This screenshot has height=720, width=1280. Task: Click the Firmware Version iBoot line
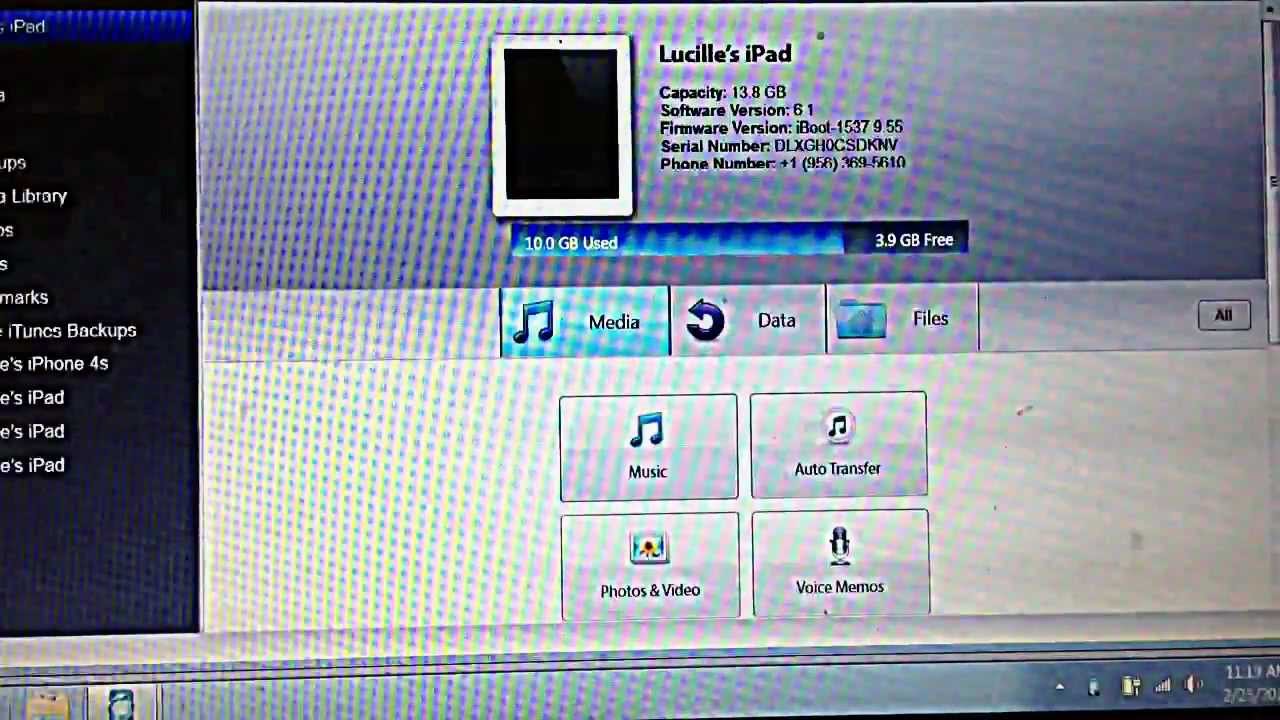click(781, 128)
